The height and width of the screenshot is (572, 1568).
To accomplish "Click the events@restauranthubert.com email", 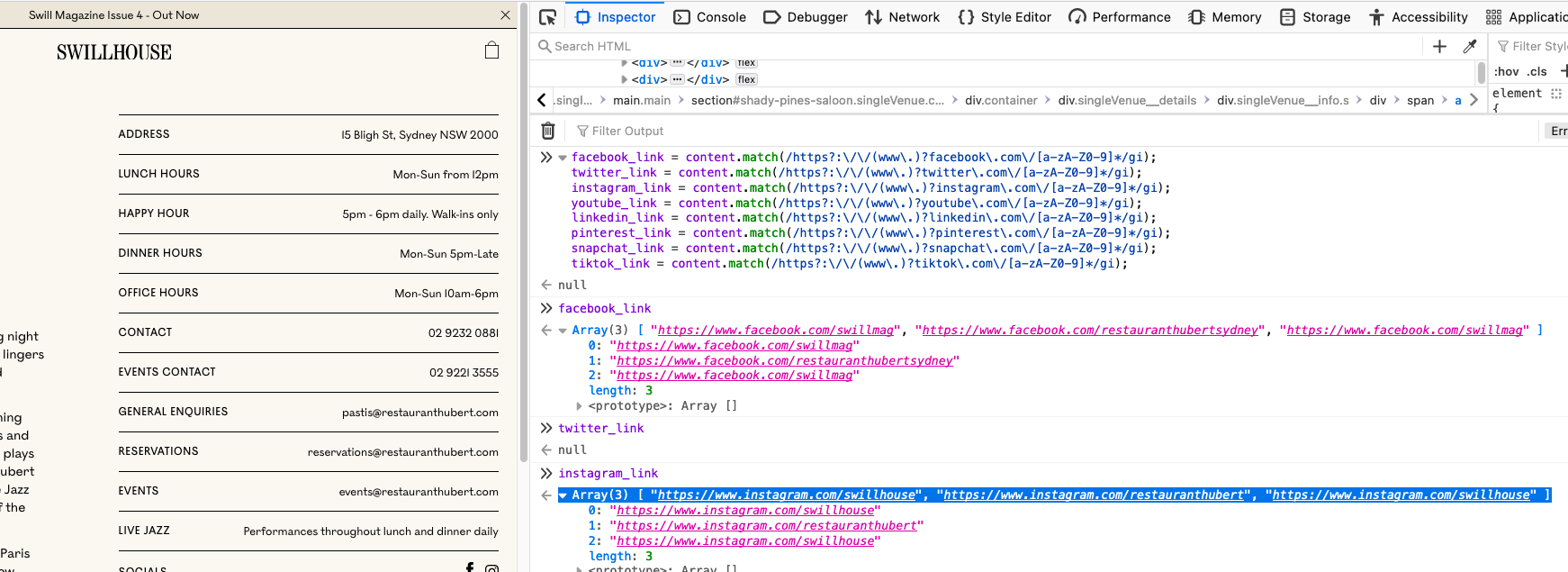I will pyautogui.click(x=419, y=492).
